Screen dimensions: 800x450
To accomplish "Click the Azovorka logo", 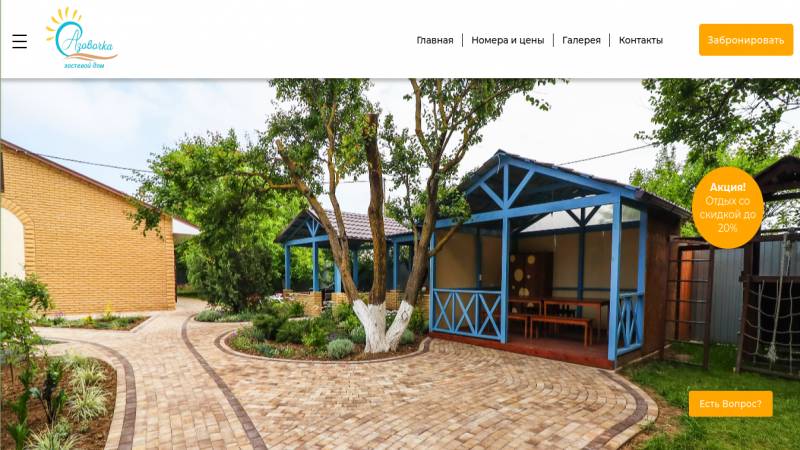I will pyautogui.click(x=82, y=38).
